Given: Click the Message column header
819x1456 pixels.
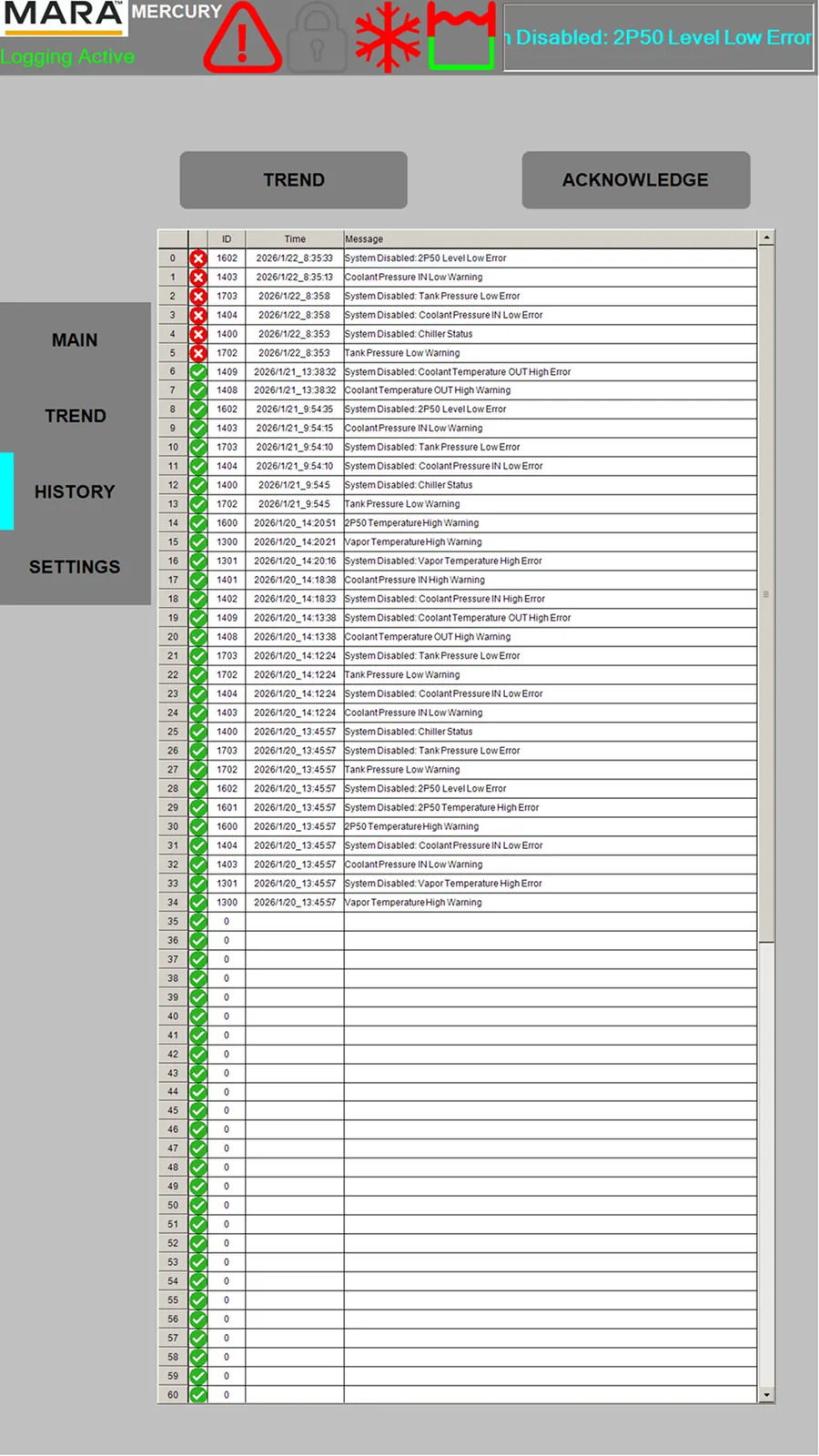Looking at the screenshot, I should click(x=551, y=239).
